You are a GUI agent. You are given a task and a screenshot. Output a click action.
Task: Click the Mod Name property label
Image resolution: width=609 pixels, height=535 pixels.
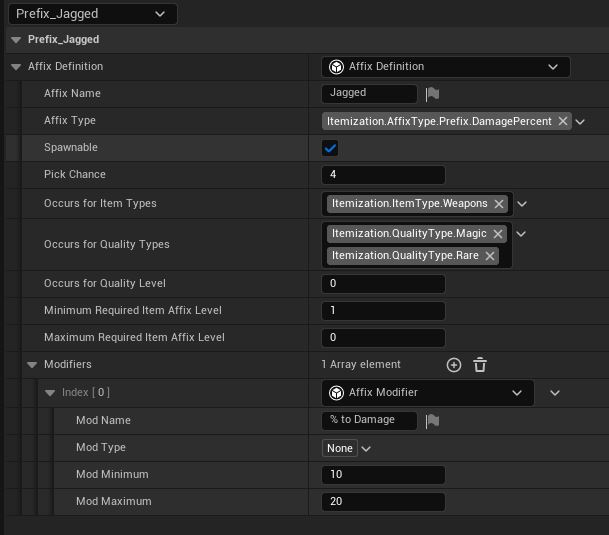tap(103, 420)
